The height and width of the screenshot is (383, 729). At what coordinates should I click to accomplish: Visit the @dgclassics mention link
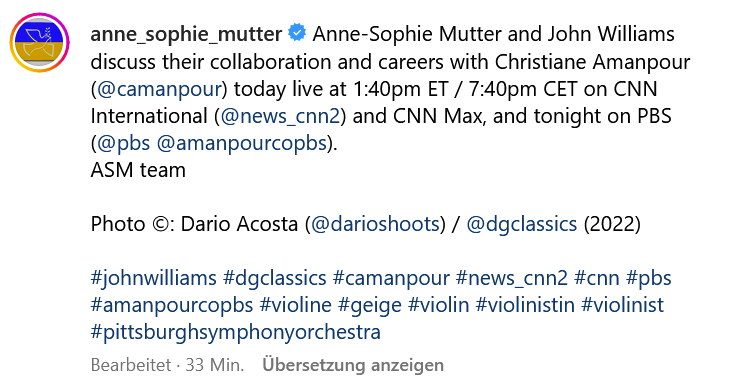click(522, 224)
